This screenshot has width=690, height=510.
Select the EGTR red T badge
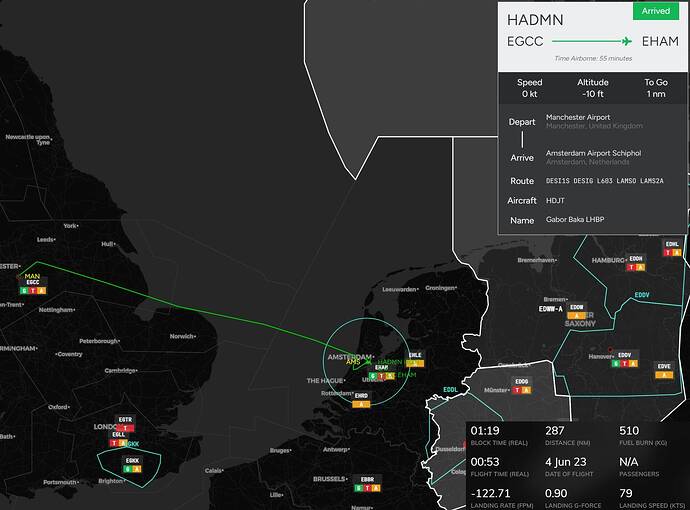point(125,428)
